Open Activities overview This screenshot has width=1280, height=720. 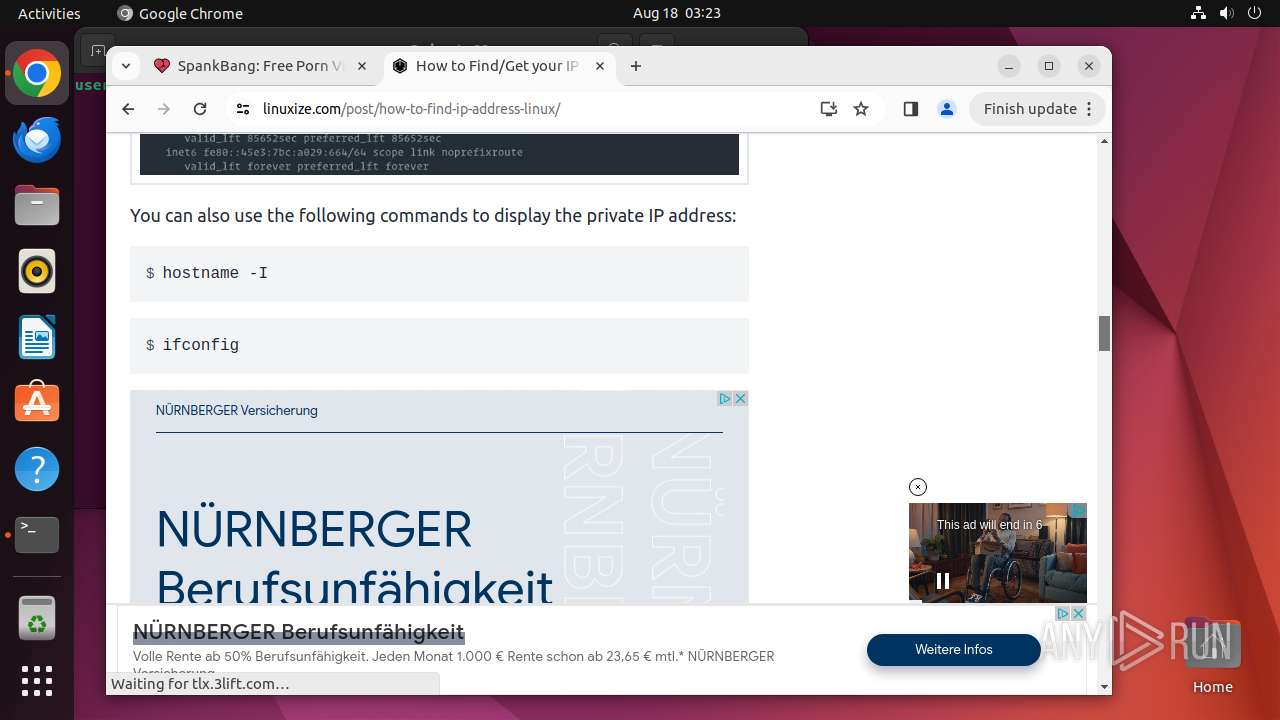(49, 13)
